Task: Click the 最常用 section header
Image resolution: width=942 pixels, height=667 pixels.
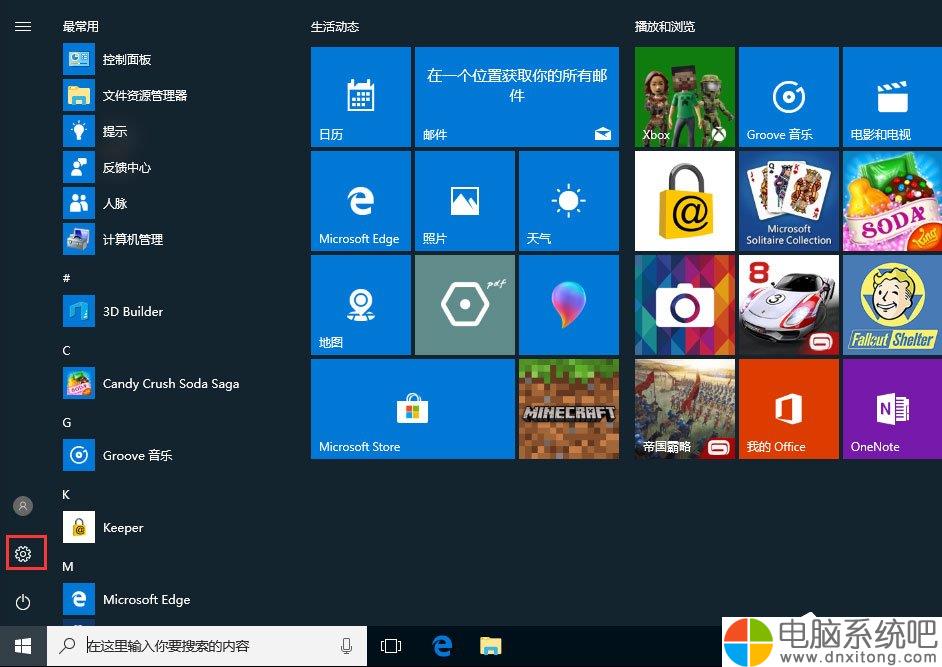Action: tap(81, 26)
